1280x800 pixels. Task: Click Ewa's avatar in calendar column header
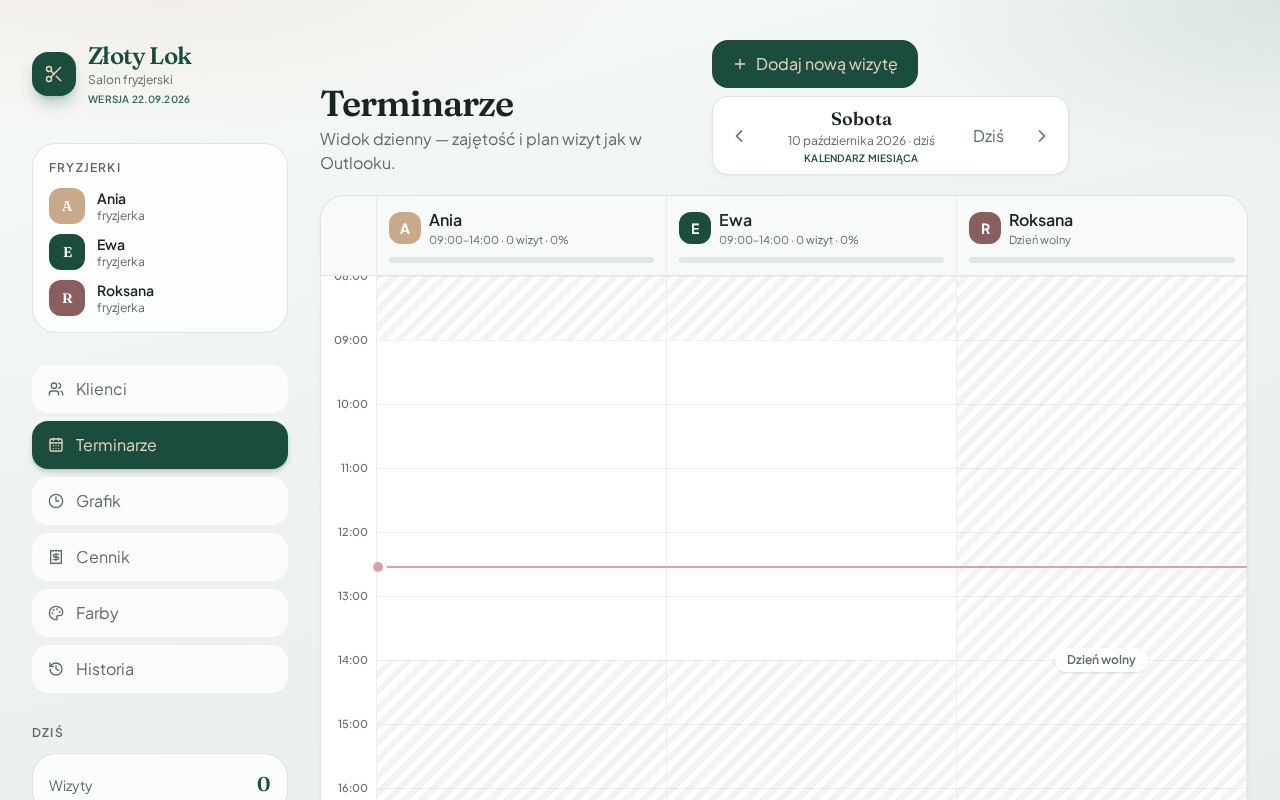[695, 228]
